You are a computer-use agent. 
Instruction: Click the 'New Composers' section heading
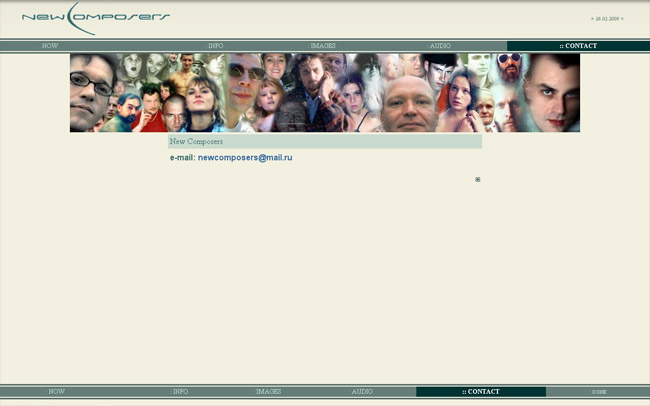coord(196,141)
